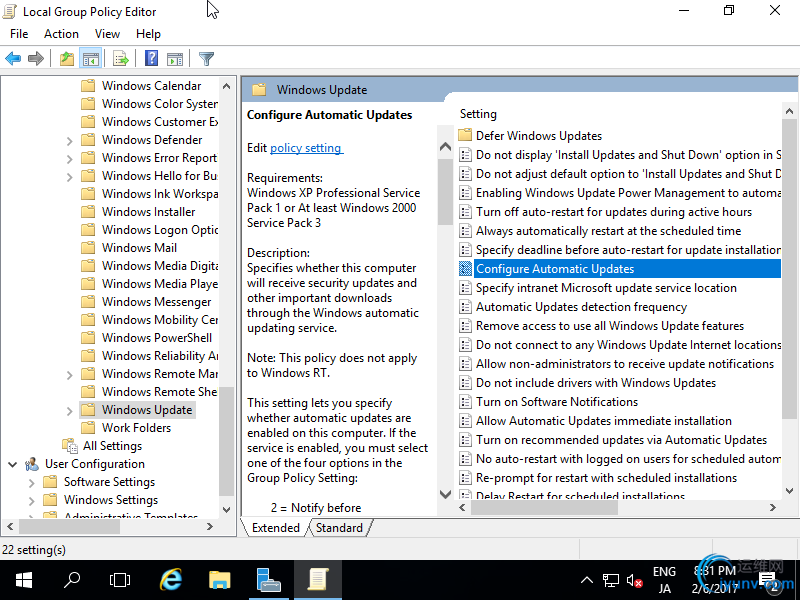Open the Help menu
Viewport: 800px width, 600px height.
pyautogui.click(x=148, y=34)
